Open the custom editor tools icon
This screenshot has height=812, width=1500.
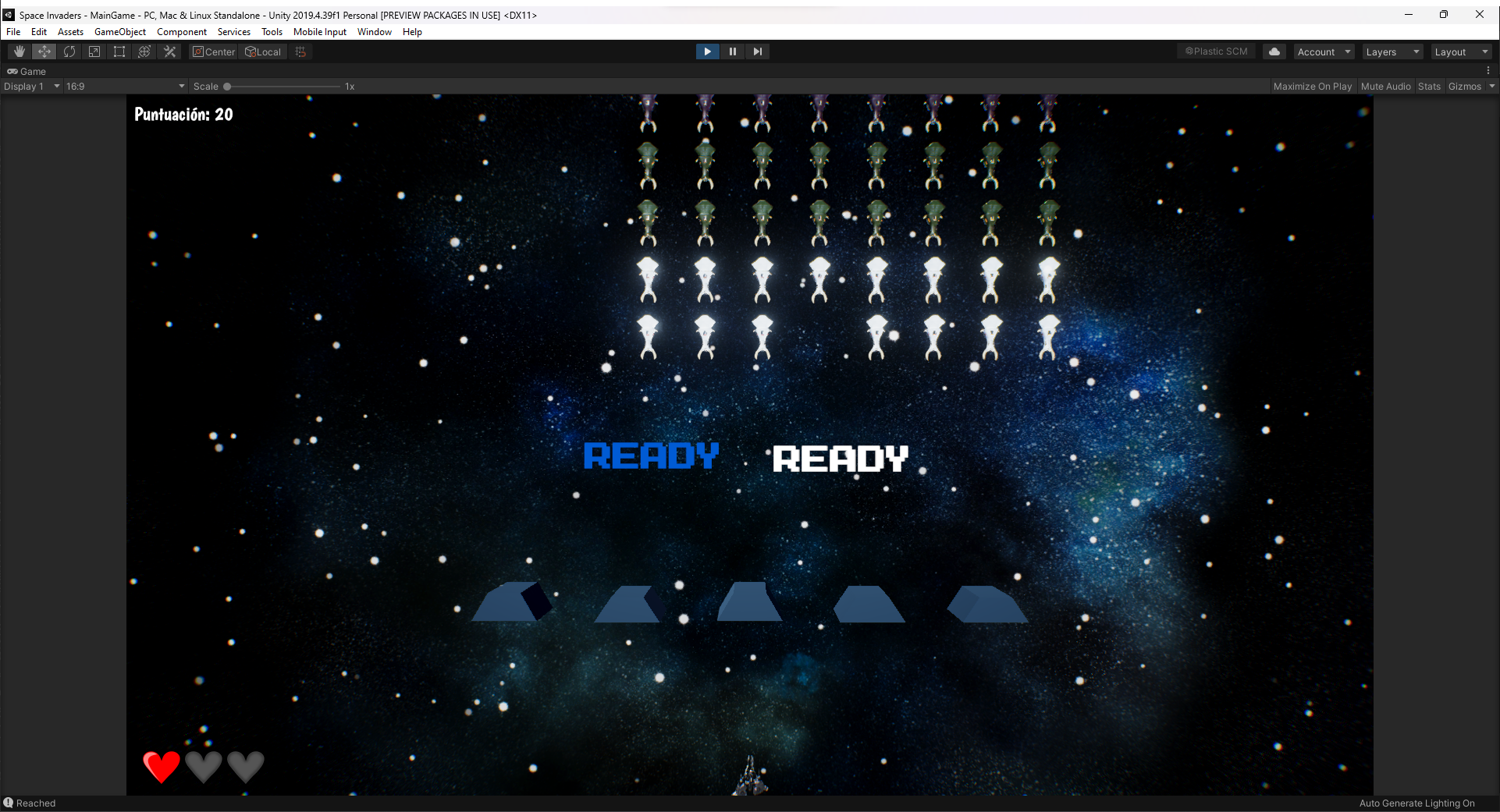point(169,51)
